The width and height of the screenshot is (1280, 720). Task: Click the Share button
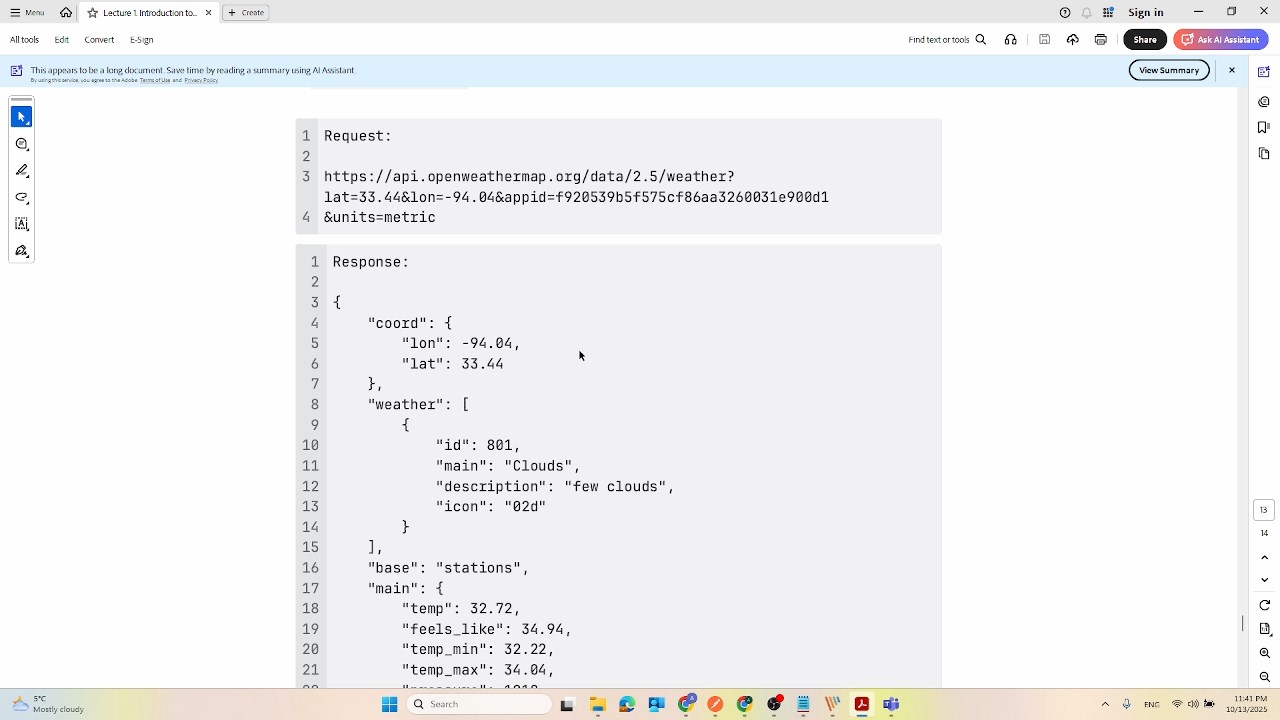pos(1144,40)
